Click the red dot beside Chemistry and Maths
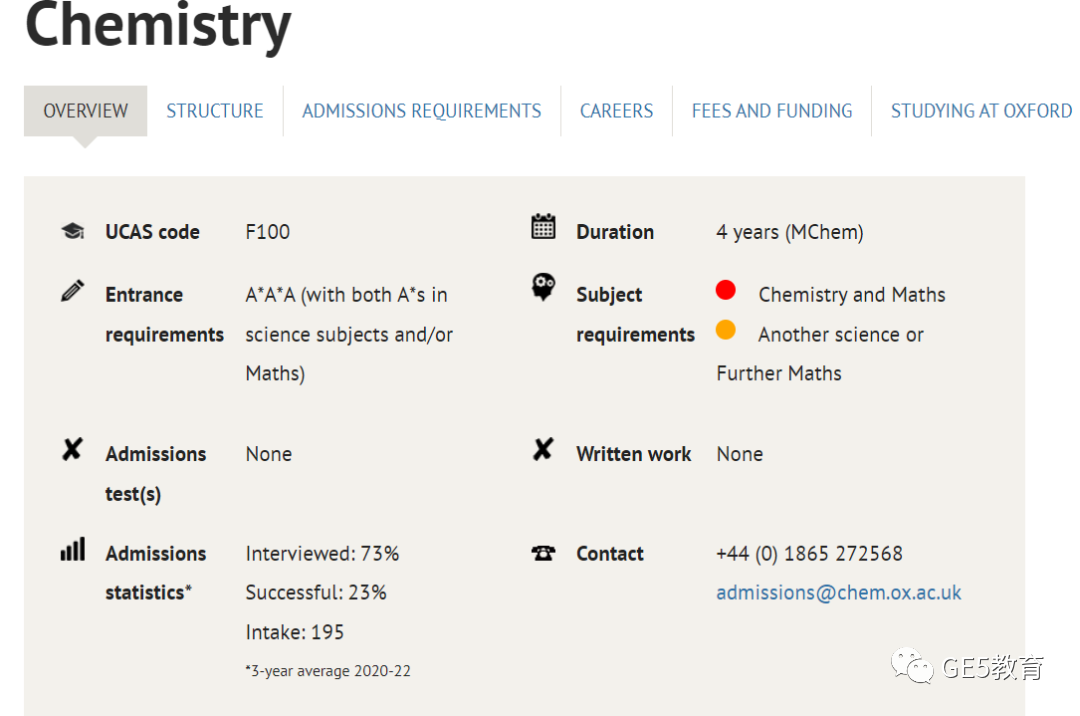The width and height of the screenshot is (1080, 716). 725,290
